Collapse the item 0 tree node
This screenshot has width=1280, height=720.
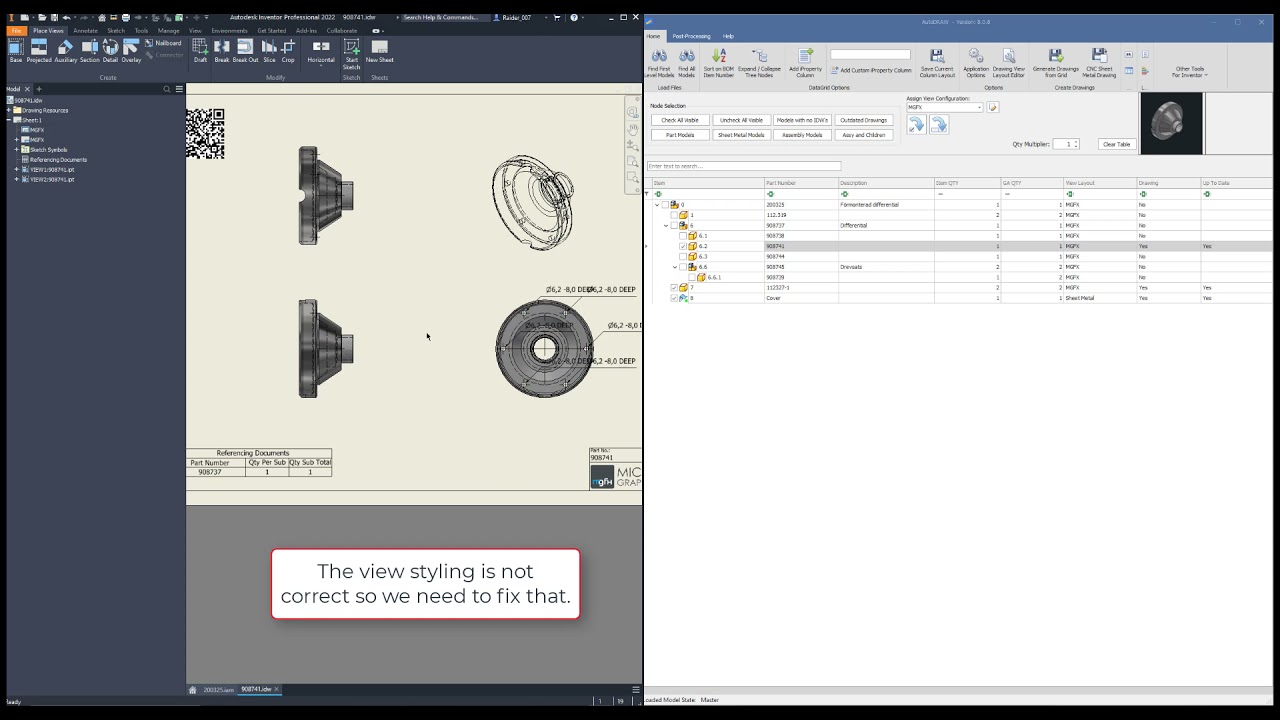657,205
